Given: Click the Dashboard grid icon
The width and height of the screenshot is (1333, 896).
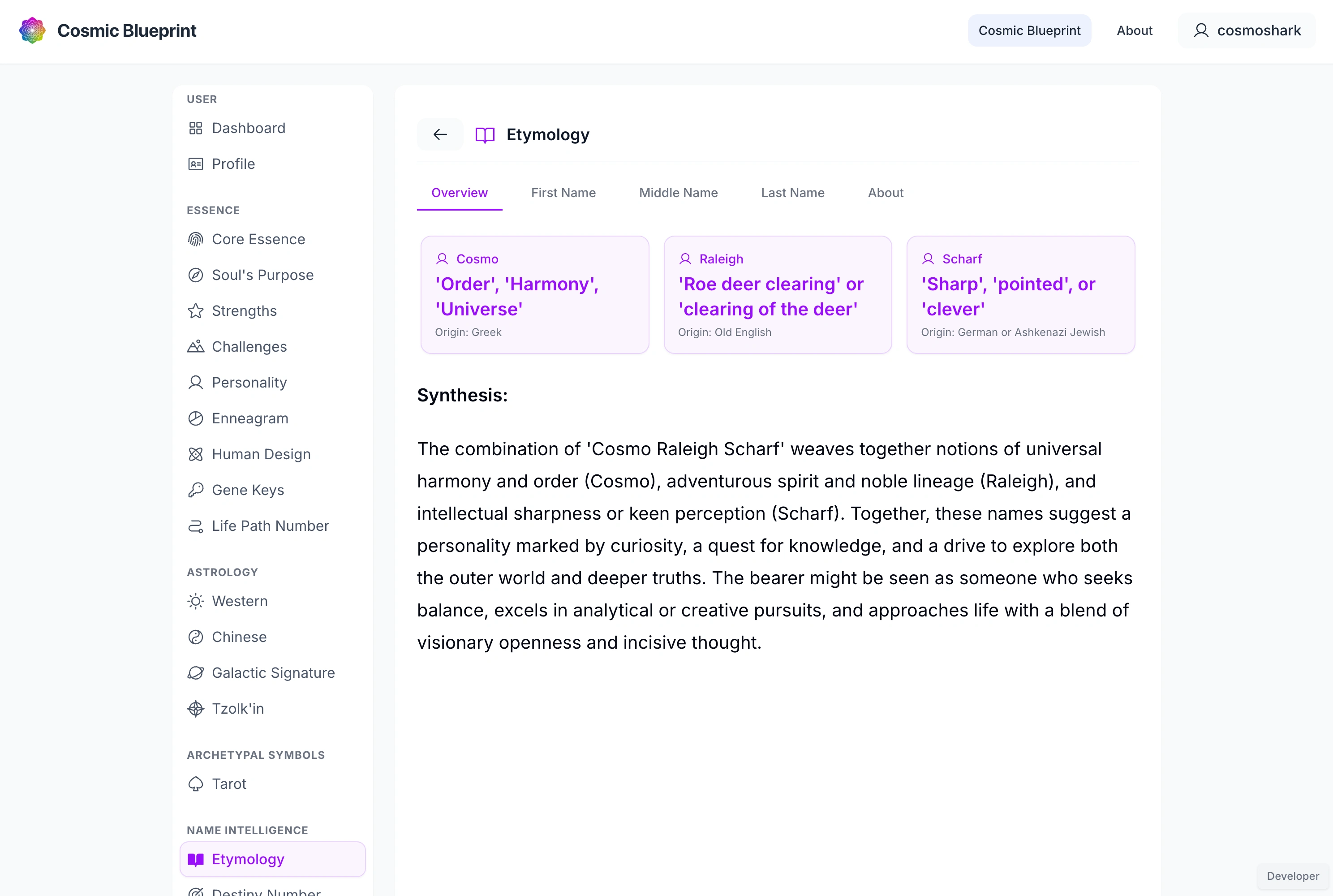Looking at the screenshot, I should pos(195,128).
